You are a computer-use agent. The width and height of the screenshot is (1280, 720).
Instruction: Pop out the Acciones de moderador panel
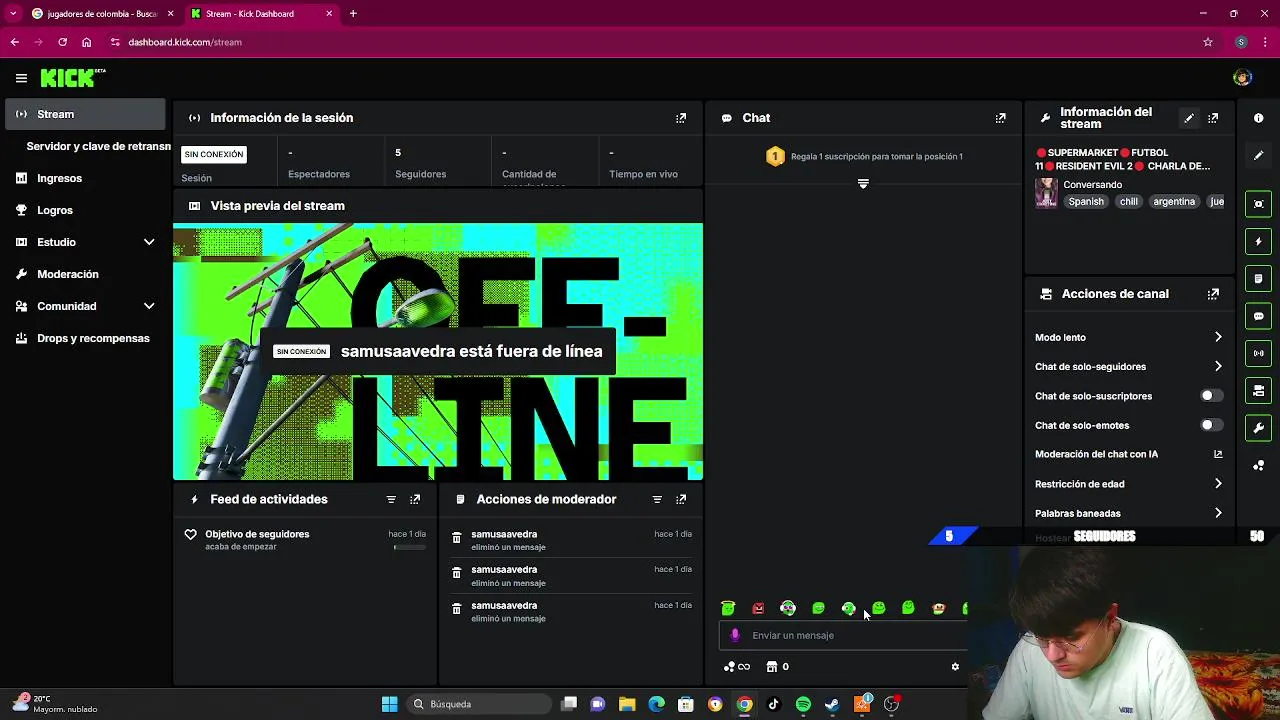681,499
